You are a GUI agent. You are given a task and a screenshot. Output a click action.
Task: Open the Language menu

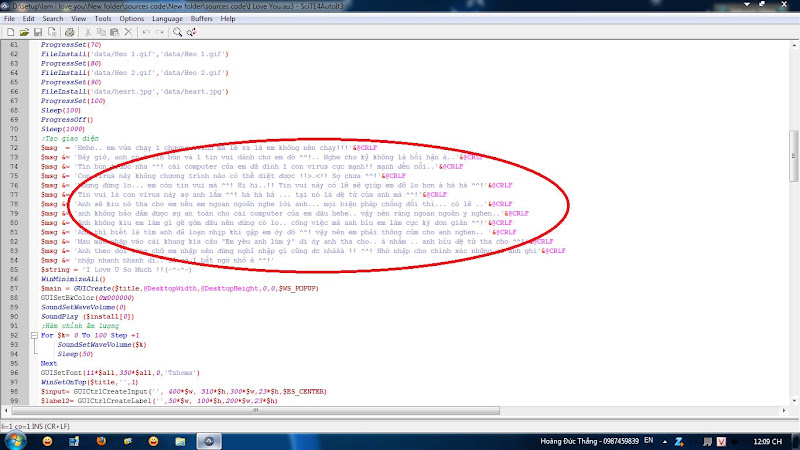click(167, 18)
